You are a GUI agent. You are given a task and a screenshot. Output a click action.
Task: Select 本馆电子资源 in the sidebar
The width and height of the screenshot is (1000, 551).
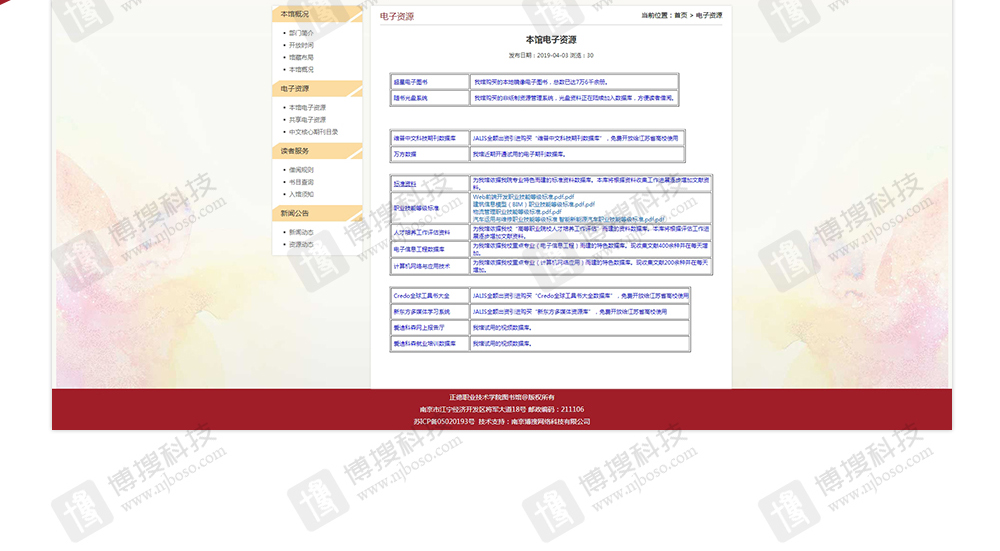[307, 107]
